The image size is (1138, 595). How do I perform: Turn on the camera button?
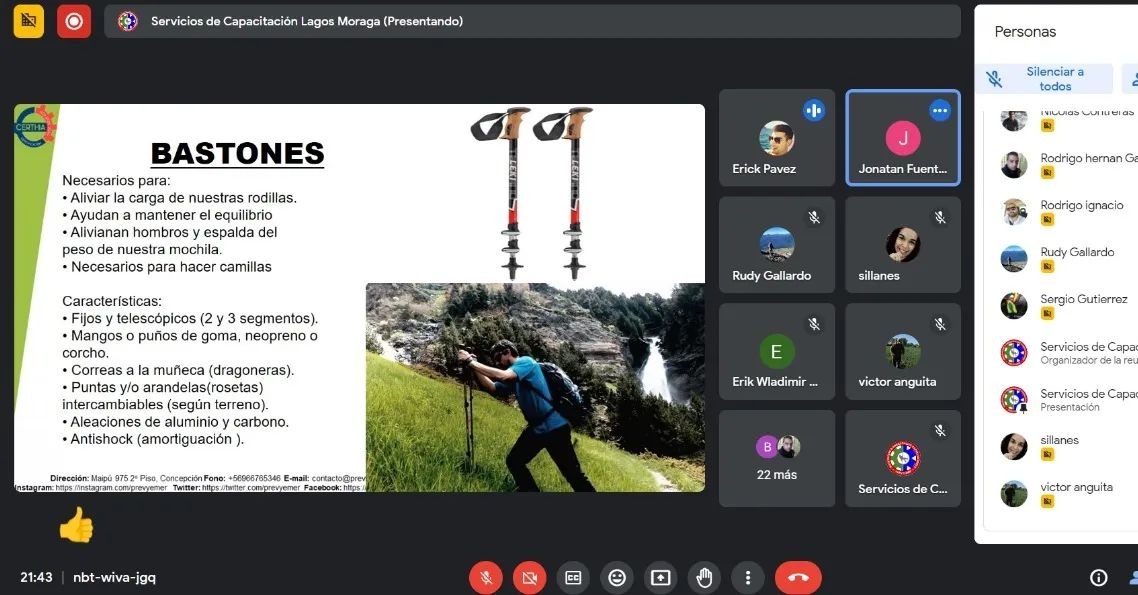click(x=529, y=577)
